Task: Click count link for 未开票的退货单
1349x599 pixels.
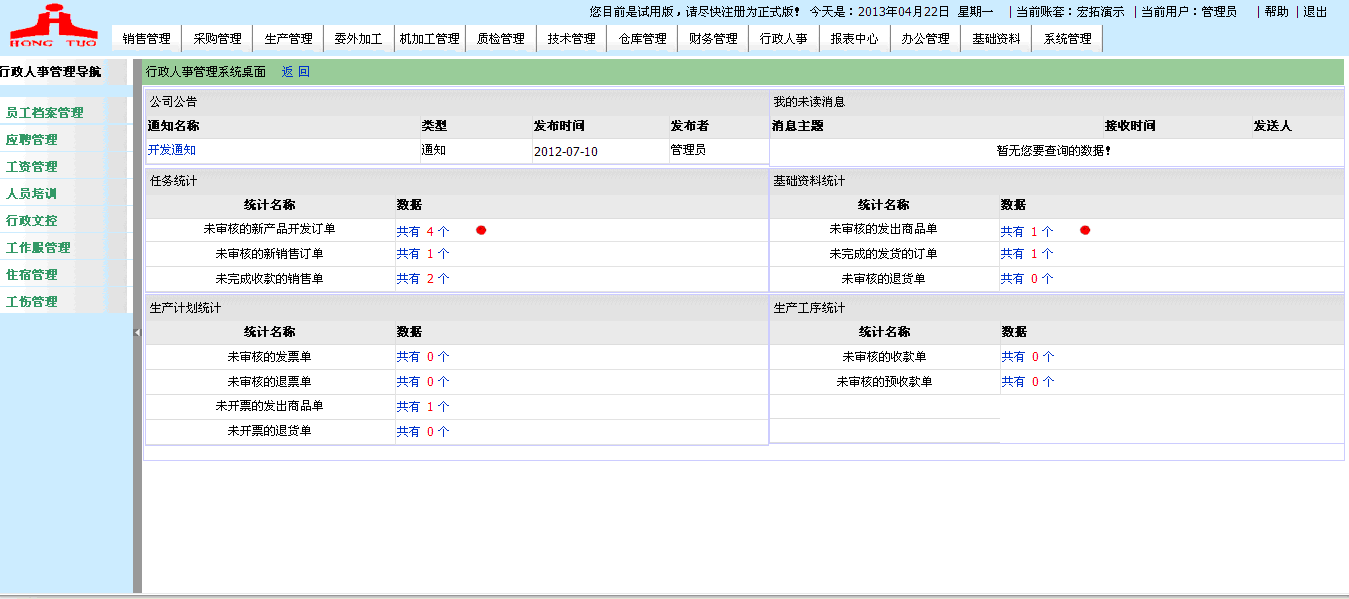Action: tap(423, 432)
